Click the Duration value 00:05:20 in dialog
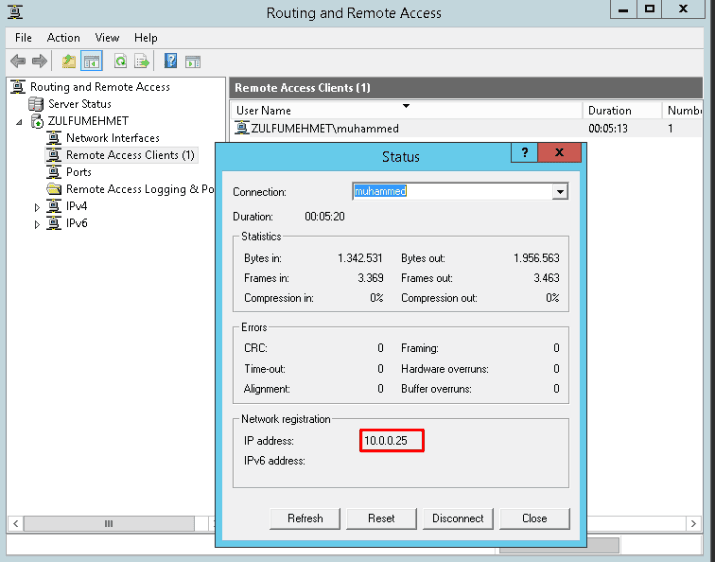 (325, 216)
